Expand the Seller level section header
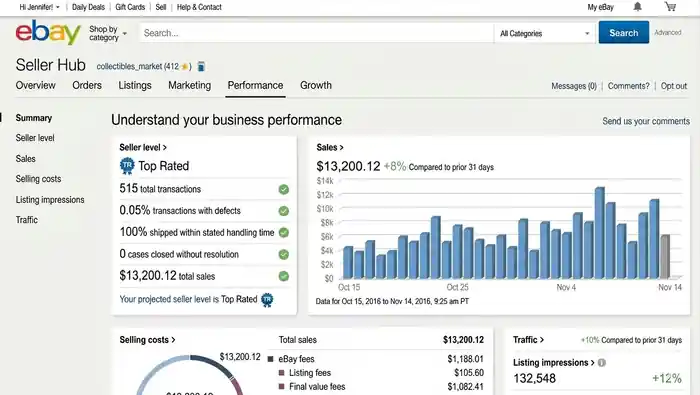The width and height of the screenshot is (700, 395). (x=143, y=147)
